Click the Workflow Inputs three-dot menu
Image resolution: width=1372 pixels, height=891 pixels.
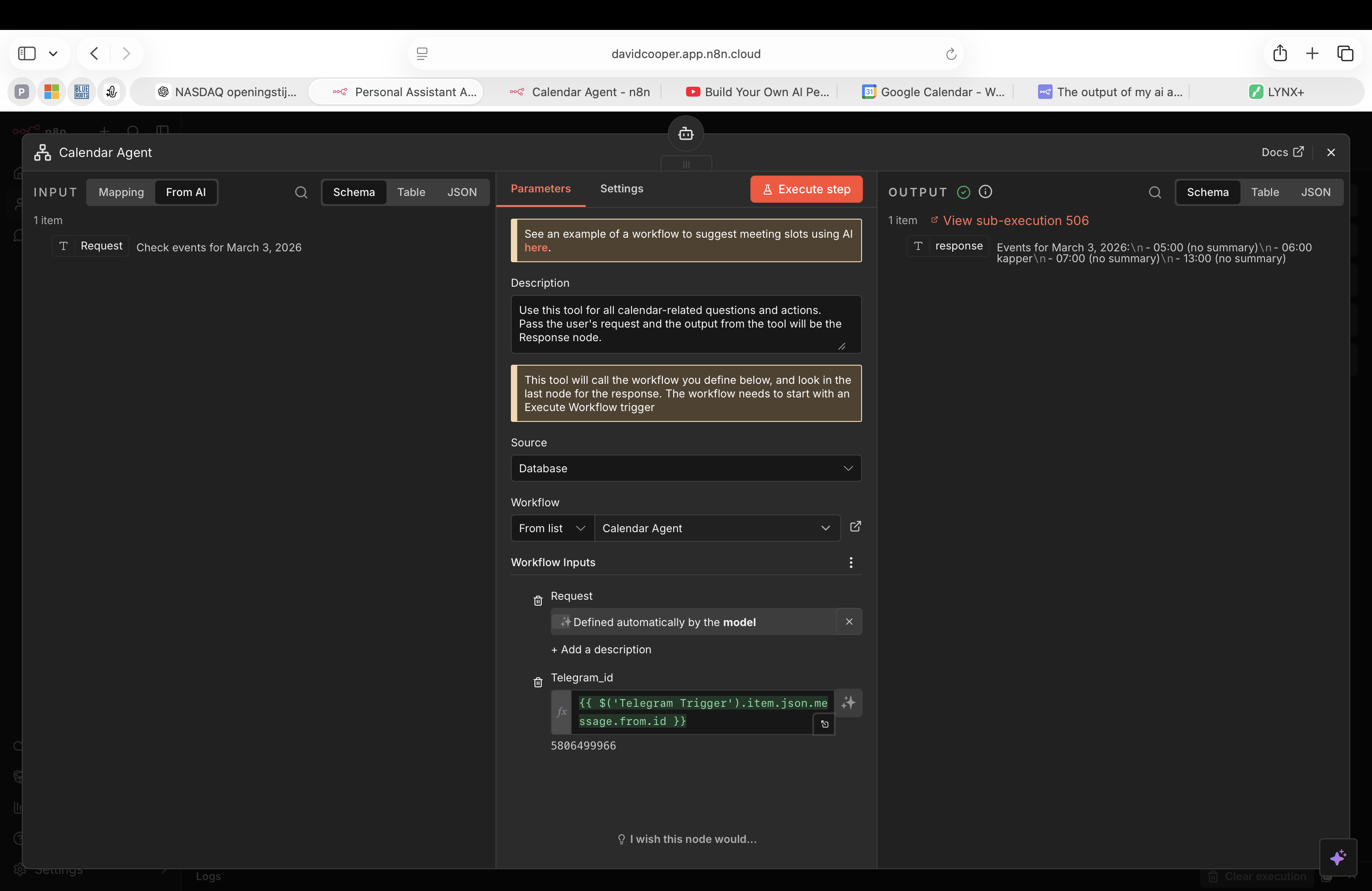pos(850,563)
